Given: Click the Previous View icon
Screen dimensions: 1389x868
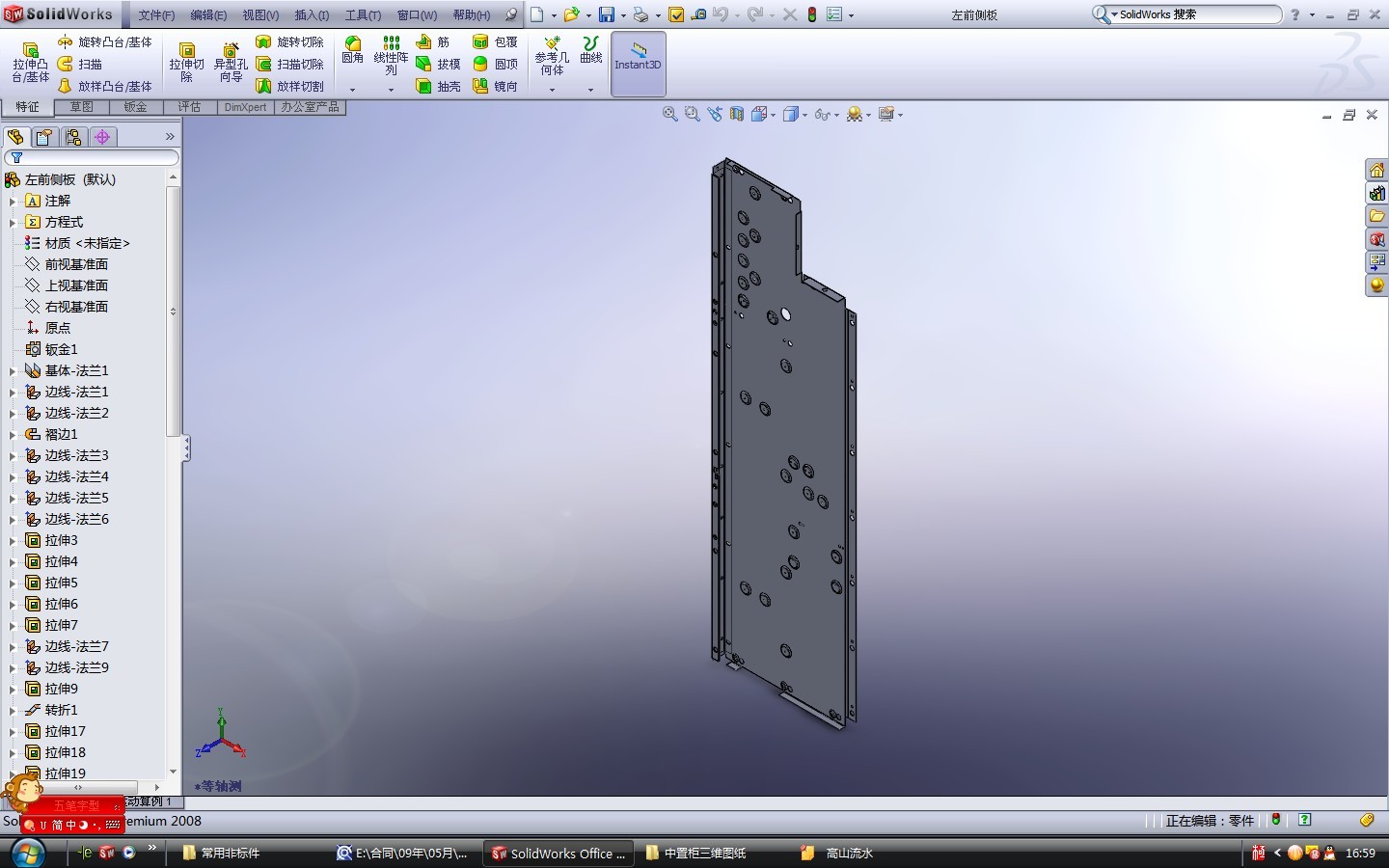Looking at the screenshot, I should coord(714,114).
